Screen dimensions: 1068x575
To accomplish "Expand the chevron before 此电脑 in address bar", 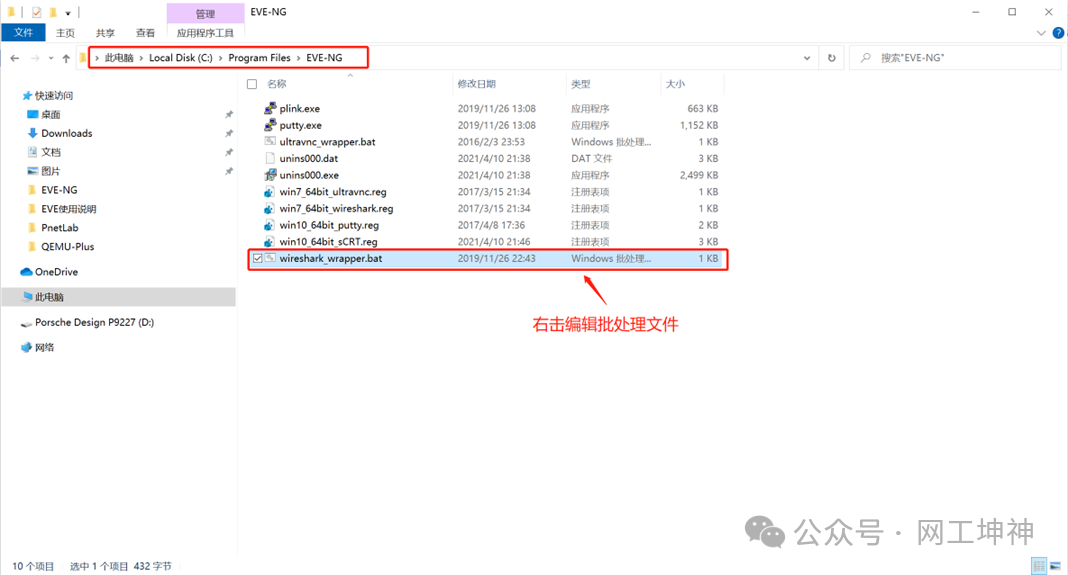I will coord(97,58).
